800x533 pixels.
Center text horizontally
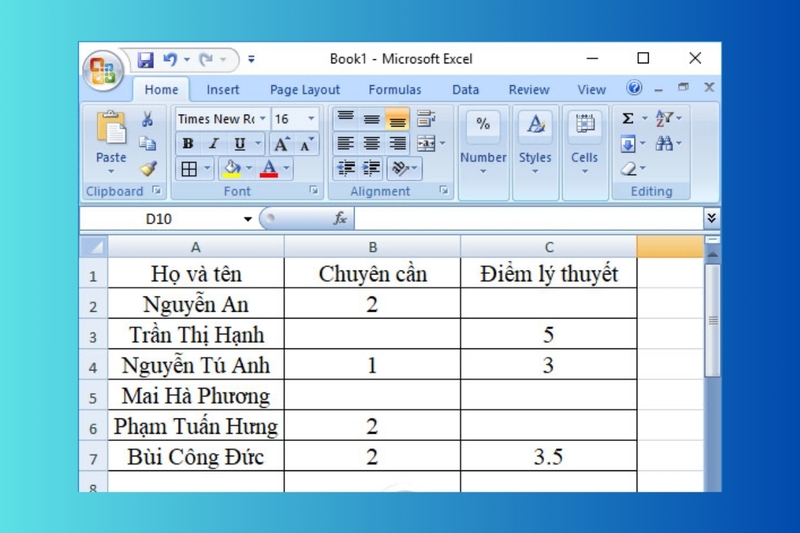pyautogui.click(x=371, y=143)
